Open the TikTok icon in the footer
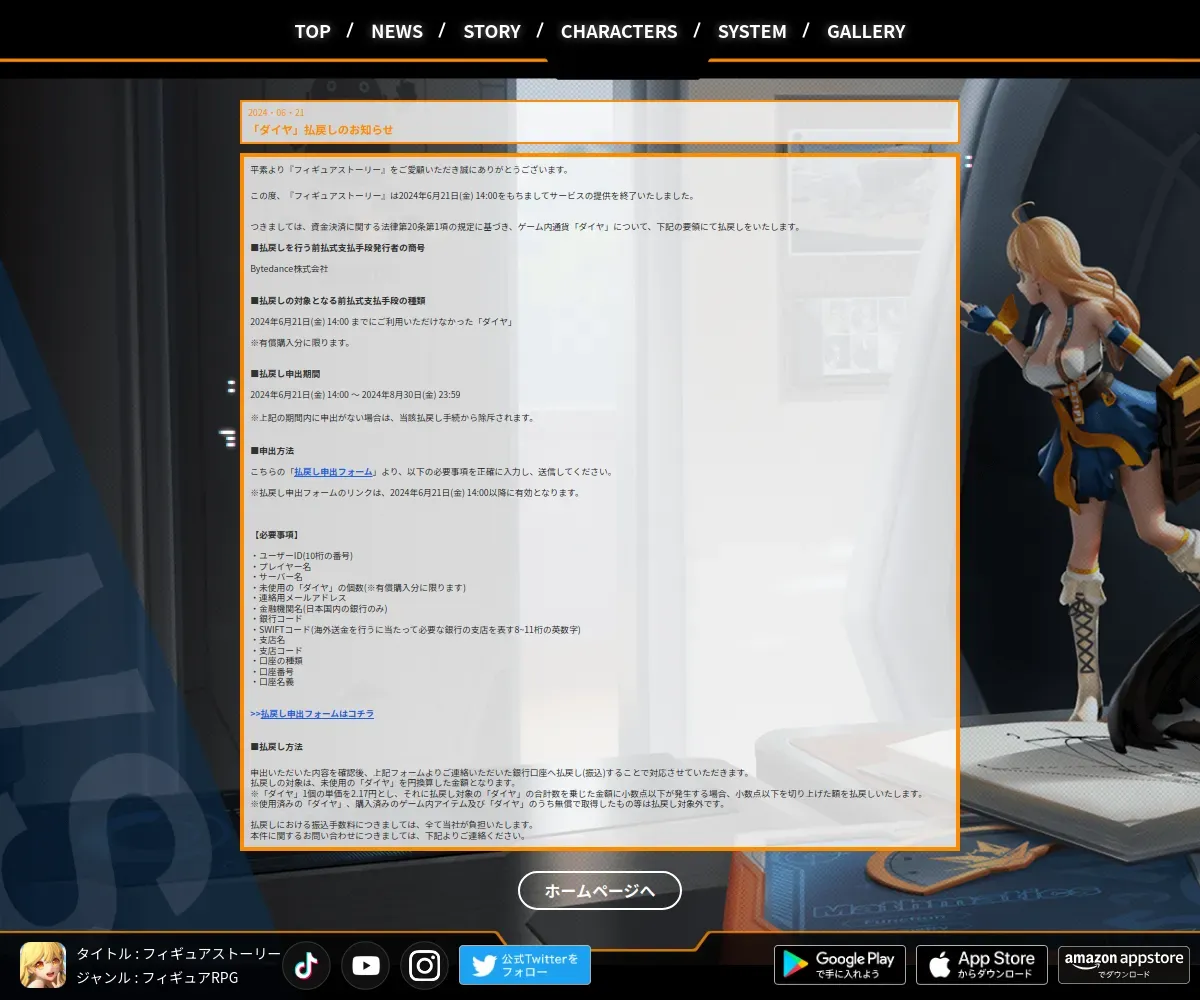This screenshot has width=1200, height=1000. click(x=306, y=965)
